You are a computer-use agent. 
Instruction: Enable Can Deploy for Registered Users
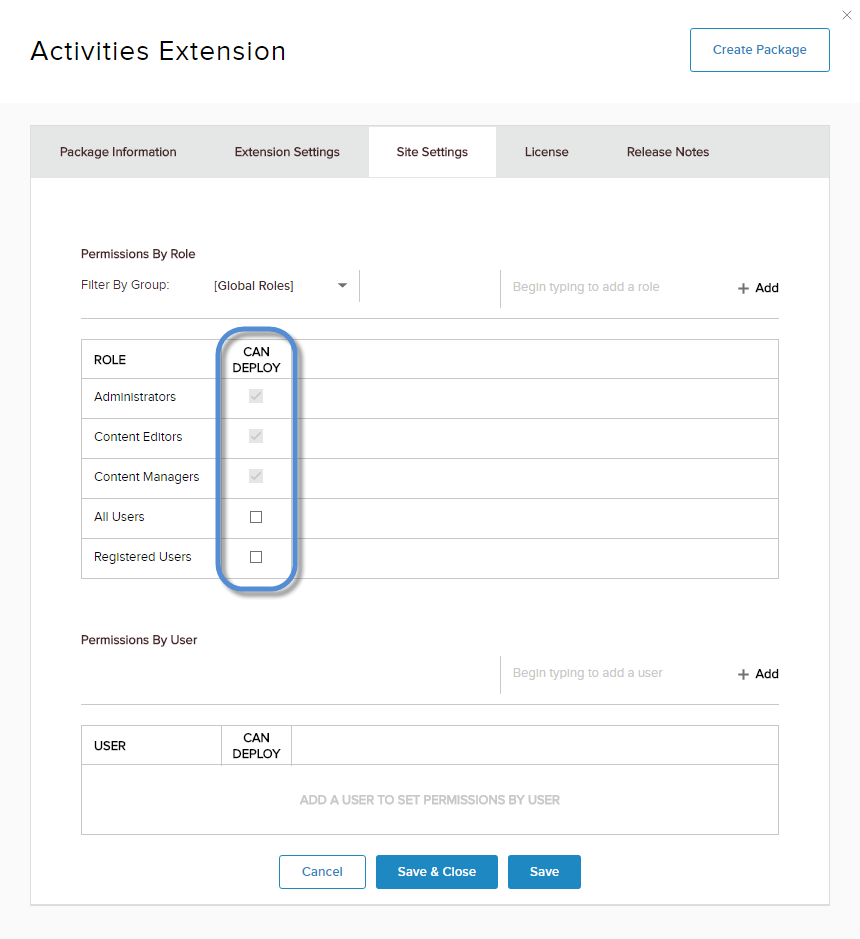pyautogui.click(x=256, y=557)
